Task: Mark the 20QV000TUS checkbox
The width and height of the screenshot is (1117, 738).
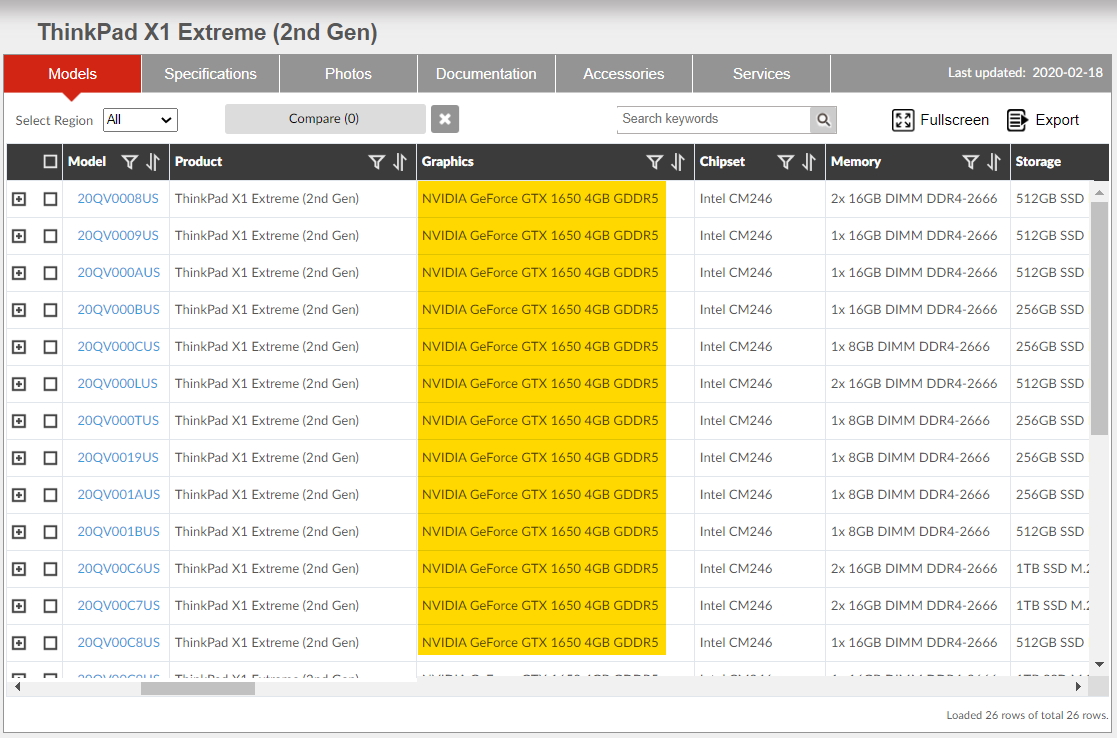Action: click(x=50, y=421)
